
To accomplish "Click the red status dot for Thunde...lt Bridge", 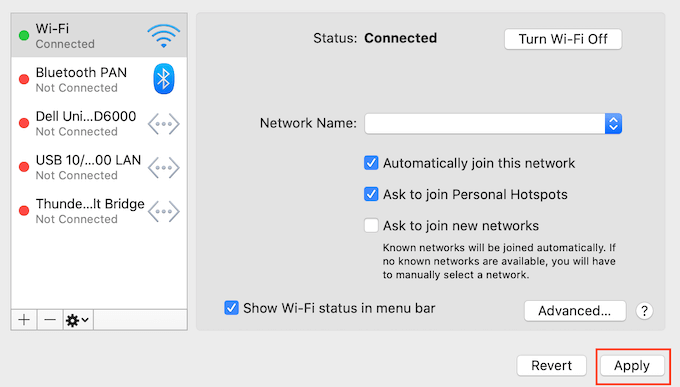I will click(x=24, y=211).
